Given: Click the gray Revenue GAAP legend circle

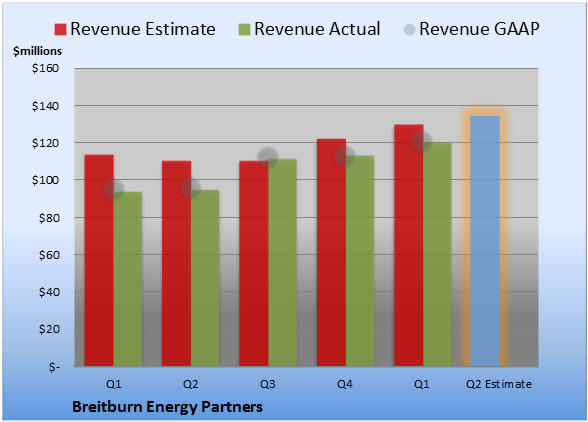Looking at the screenshot, I should [x=410, y=29].
